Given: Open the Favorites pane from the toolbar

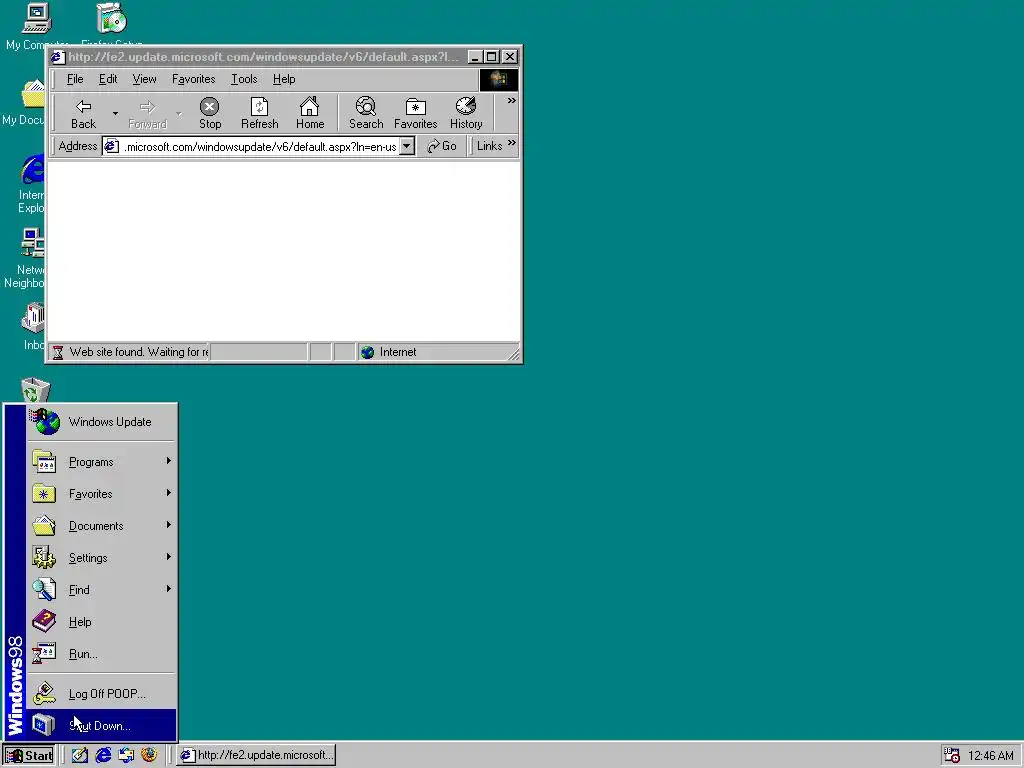Looking at the screenshot, I should click(415, 114).
